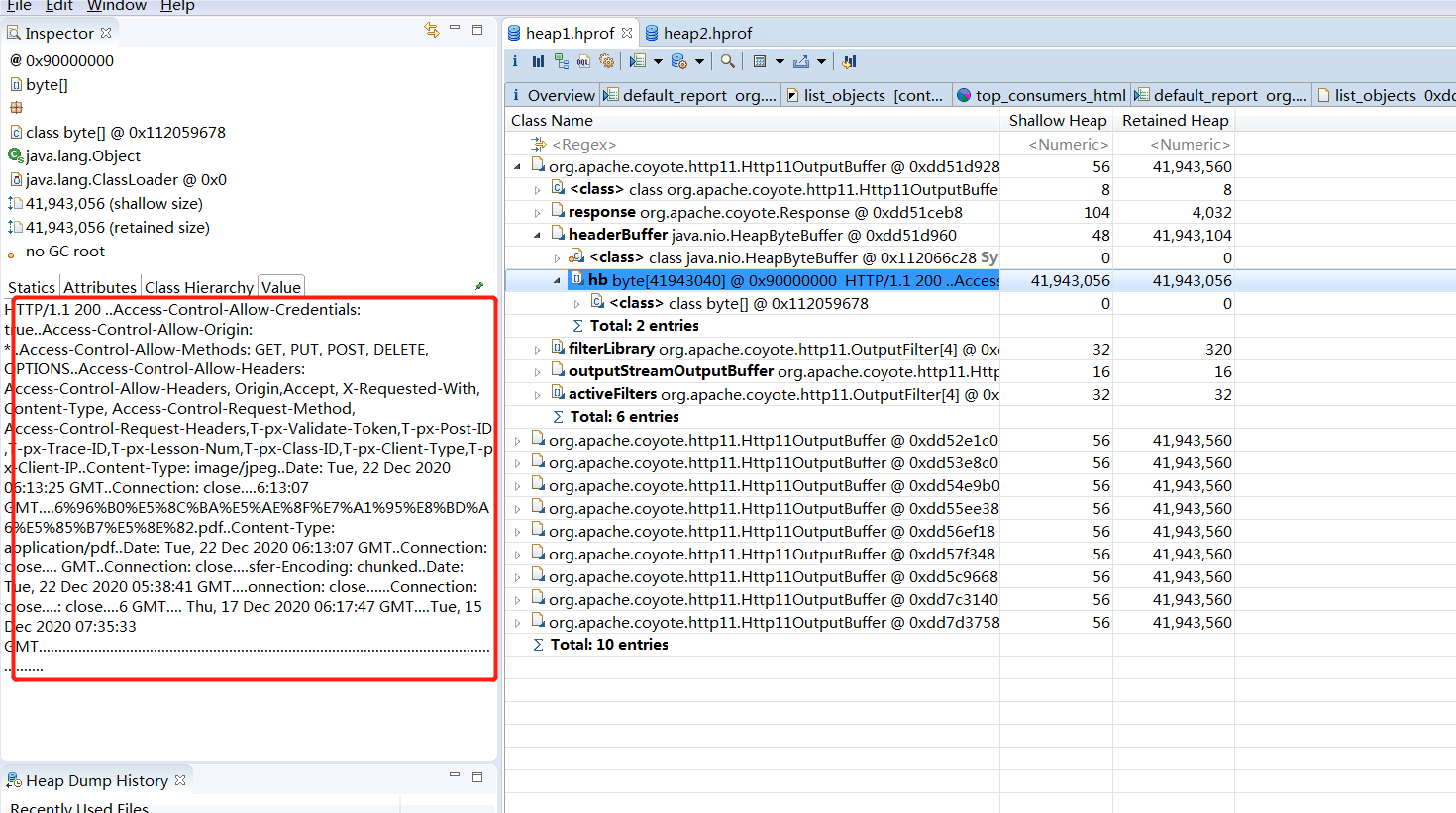Select the Attributes tab in Inspector
1456x813 pixels.
coord(100,287)
